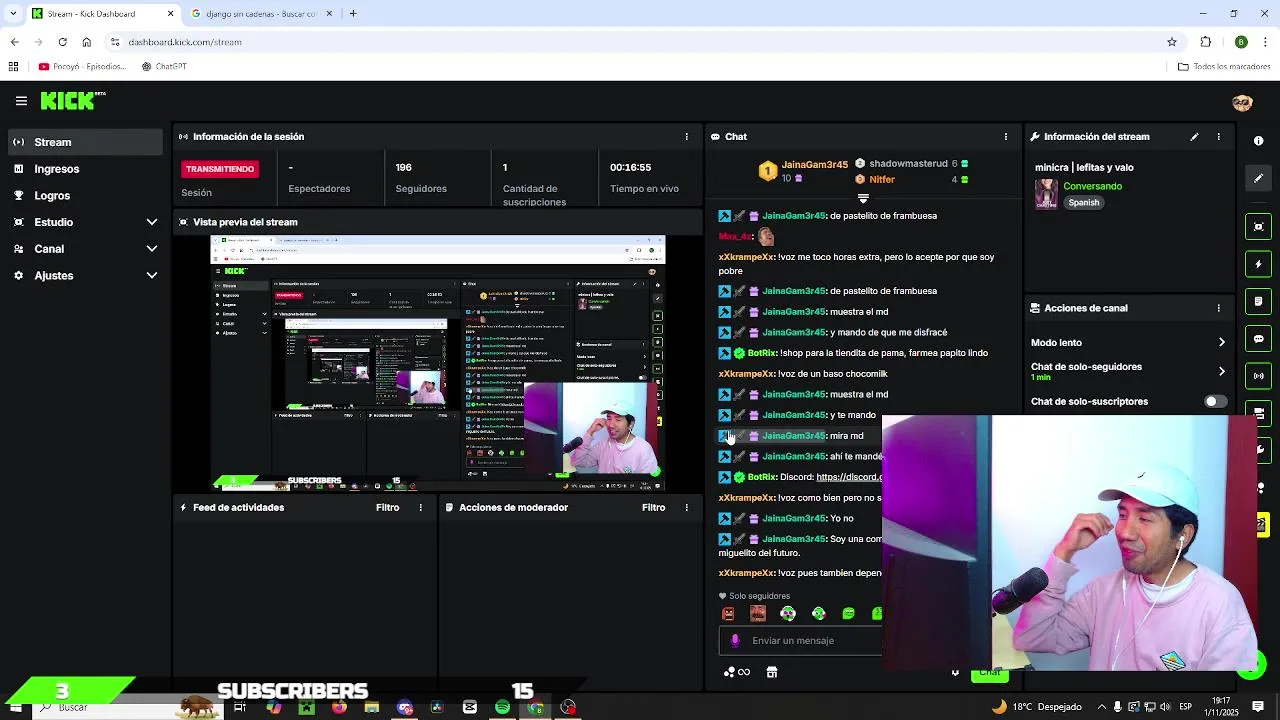Open the hamburger menu next to Kick logo

(21, 101)
